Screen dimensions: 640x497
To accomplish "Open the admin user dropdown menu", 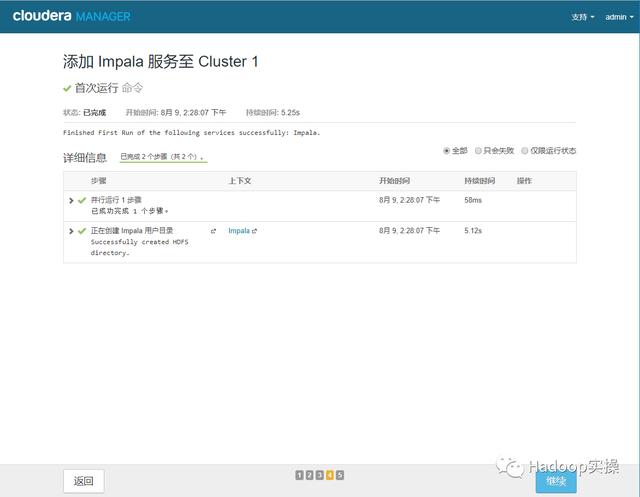I will pos(619,17).
